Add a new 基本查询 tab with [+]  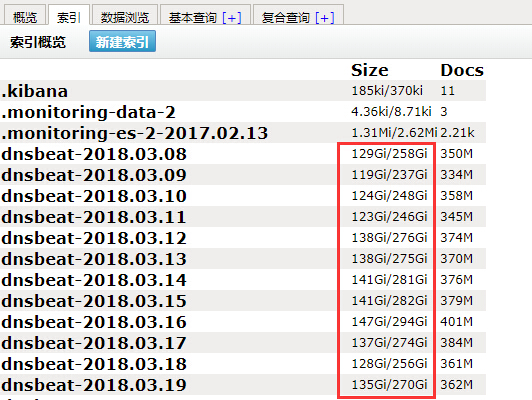point(232,18)
